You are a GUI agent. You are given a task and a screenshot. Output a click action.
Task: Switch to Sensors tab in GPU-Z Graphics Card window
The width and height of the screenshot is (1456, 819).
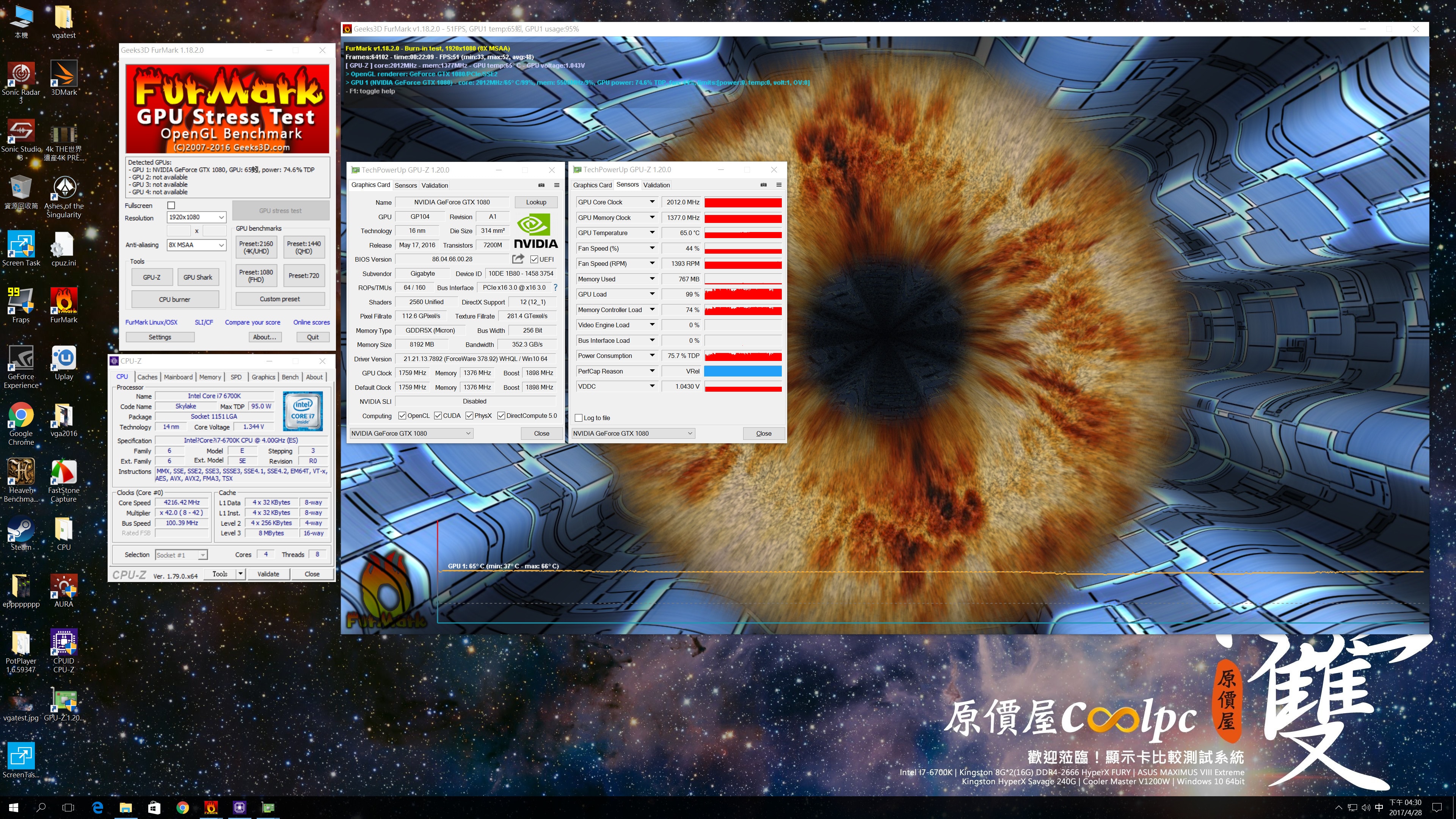tap(405, 185)
